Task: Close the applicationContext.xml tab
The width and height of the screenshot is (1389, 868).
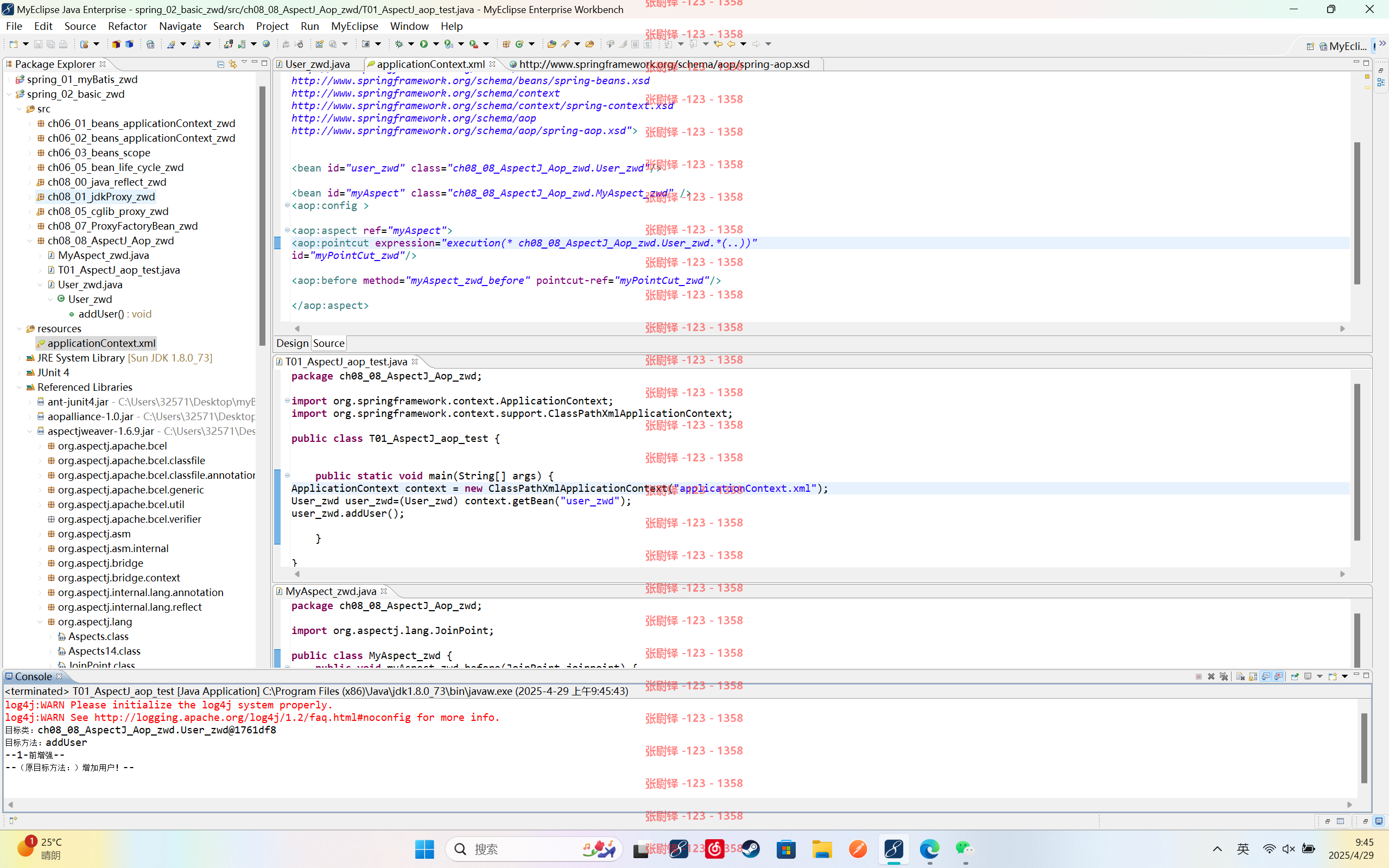Action: coord(492,64)
